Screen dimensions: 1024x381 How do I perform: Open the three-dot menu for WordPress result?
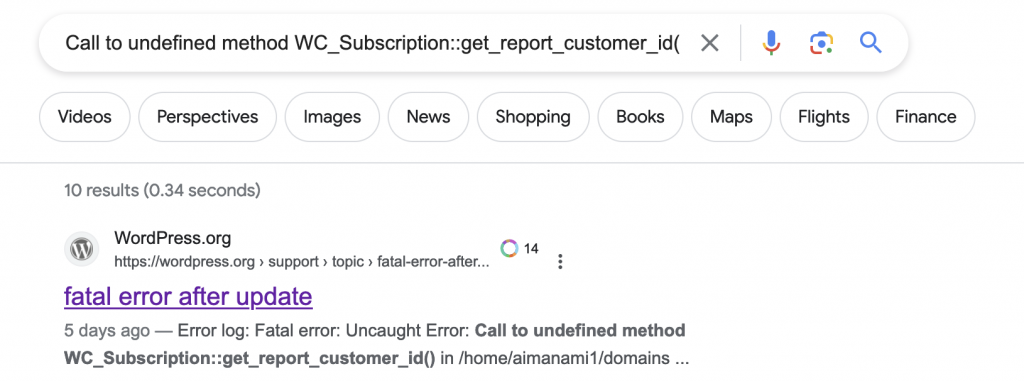pyautogui.click(x=560, y=261)
